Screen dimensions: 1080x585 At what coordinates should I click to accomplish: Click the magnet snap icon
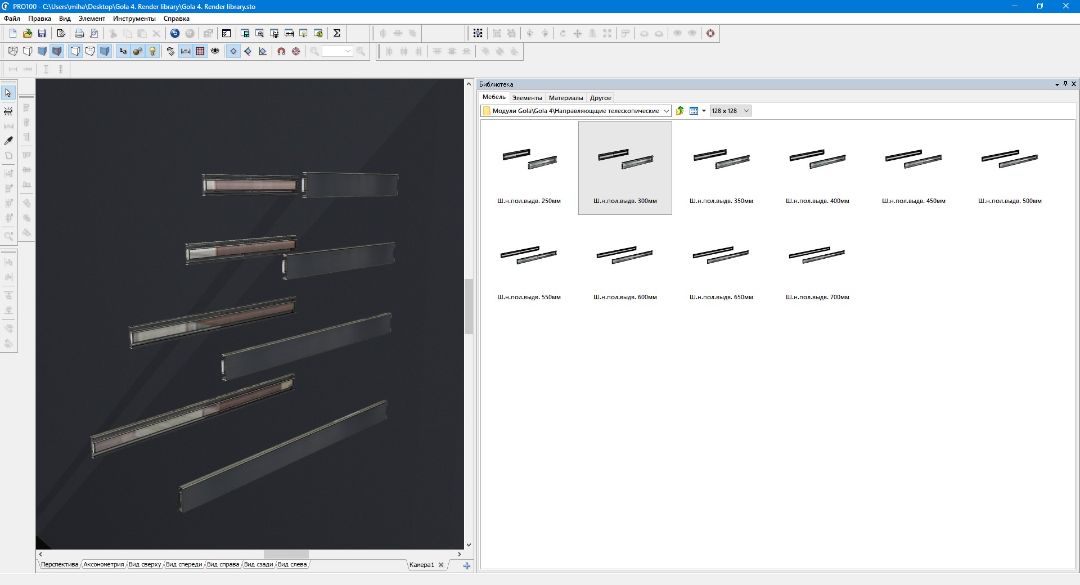[281, 51]
